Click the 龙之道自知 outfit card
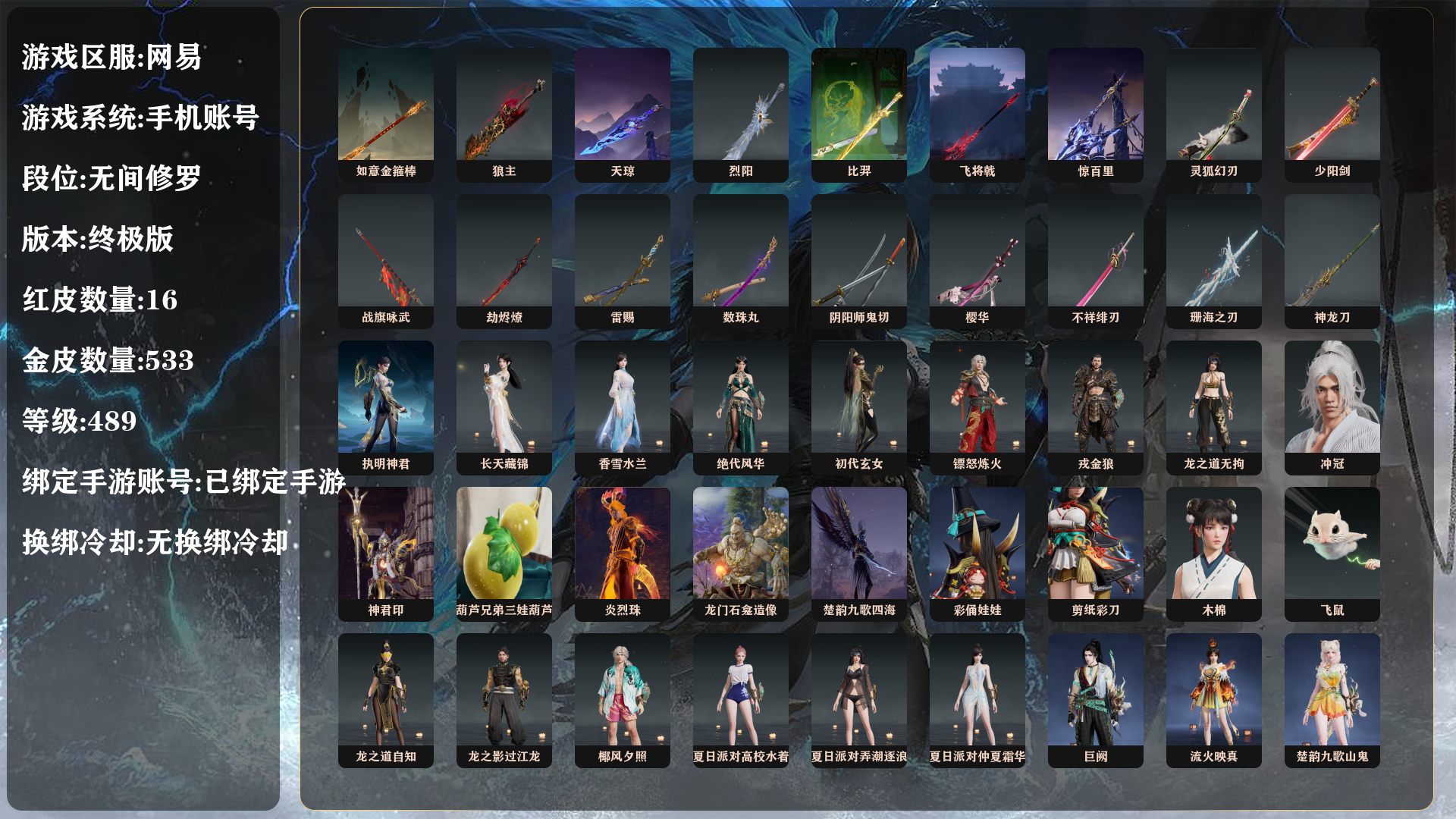Screen dimensions: 1456x819 tap(386, 701)
